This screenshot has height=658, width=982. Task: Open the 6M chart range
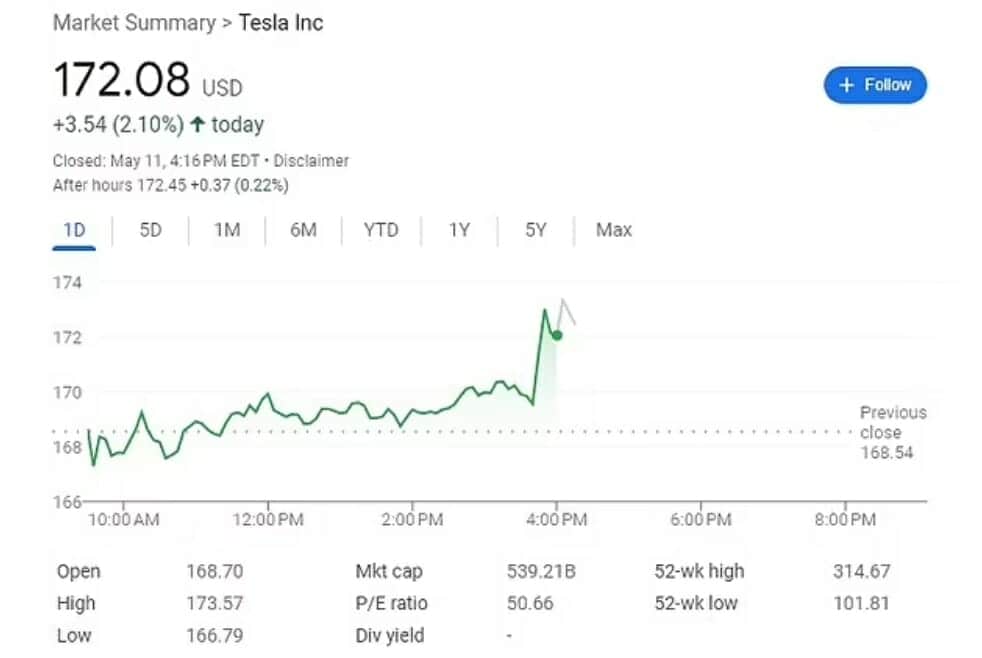(x=303, y=230)
